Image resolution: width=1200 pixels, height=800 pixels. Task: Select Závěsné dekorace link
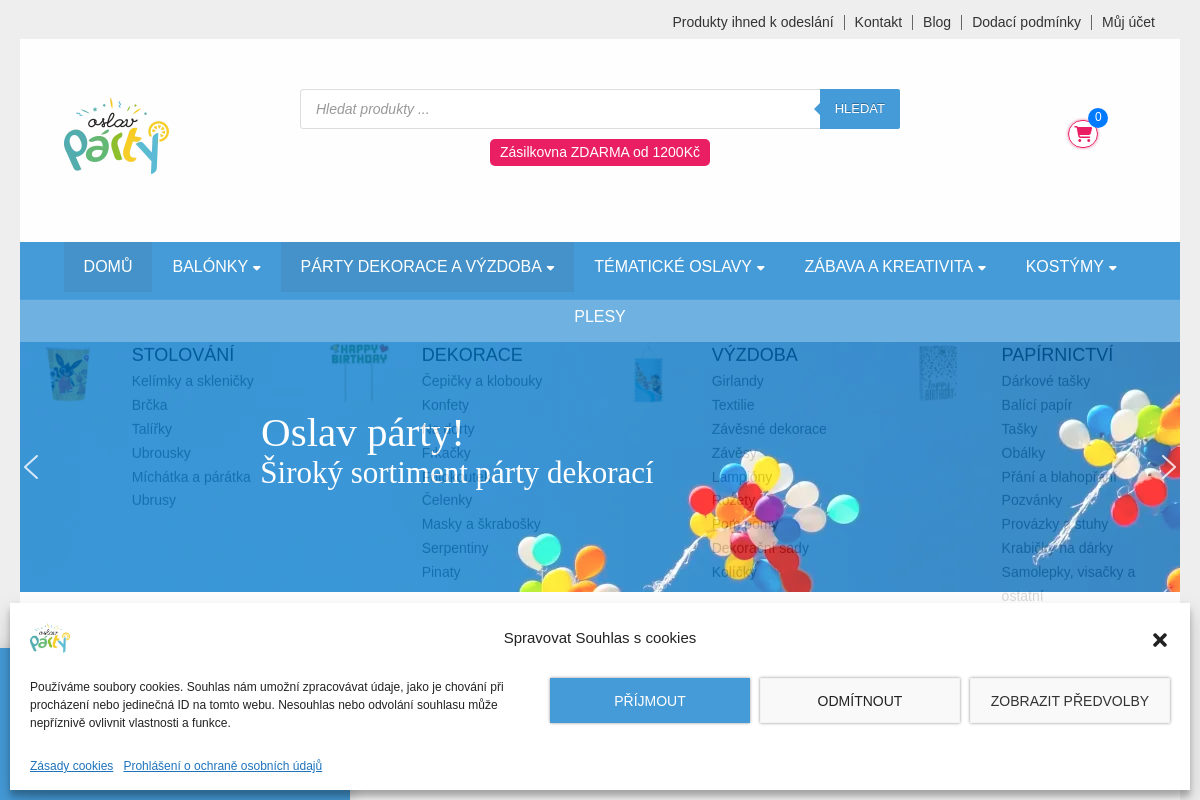point(769,429)
